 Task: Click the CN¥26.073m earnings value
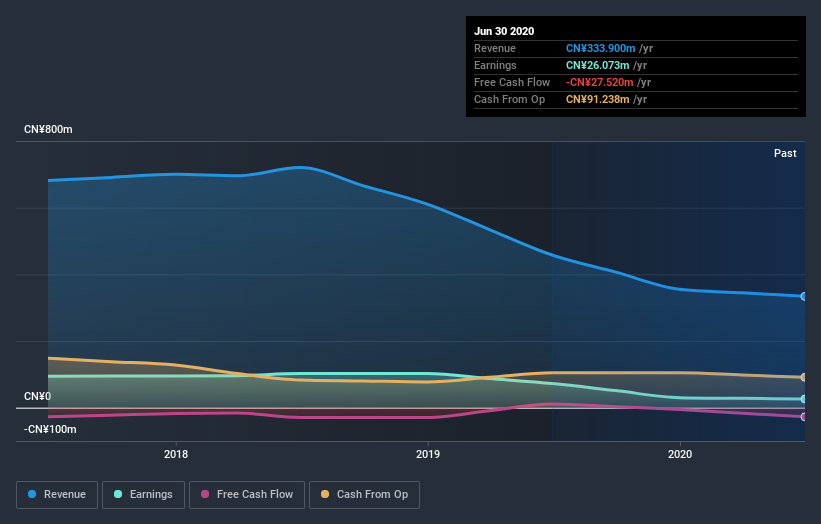coord(597,65)
